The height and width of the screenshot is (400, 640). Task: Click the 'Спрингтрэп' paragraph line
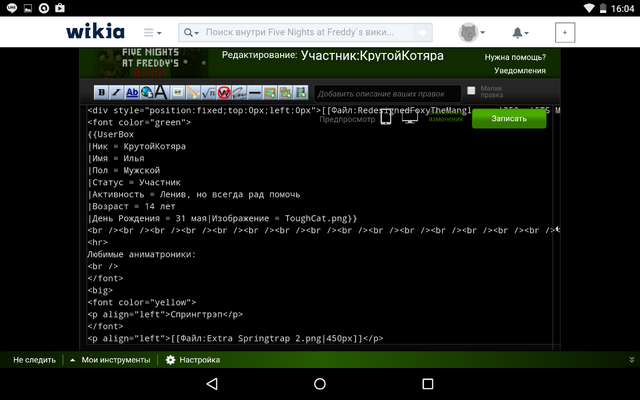(x=165, y=314)
